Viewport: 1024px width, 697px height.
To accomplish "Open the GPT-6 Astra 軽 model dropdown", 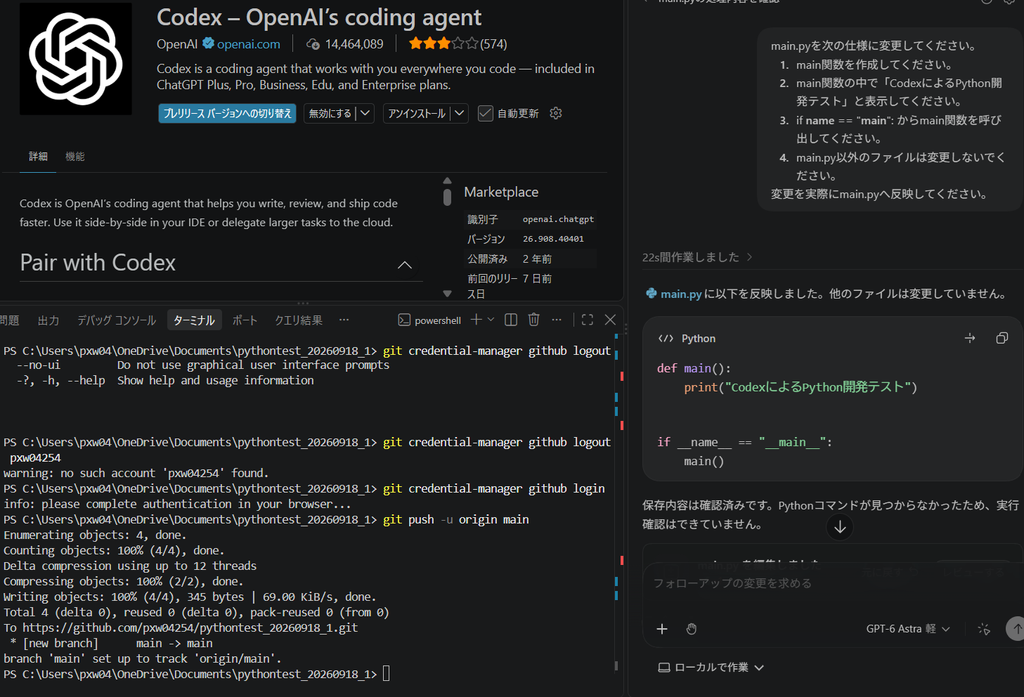I will pos(908,628).
